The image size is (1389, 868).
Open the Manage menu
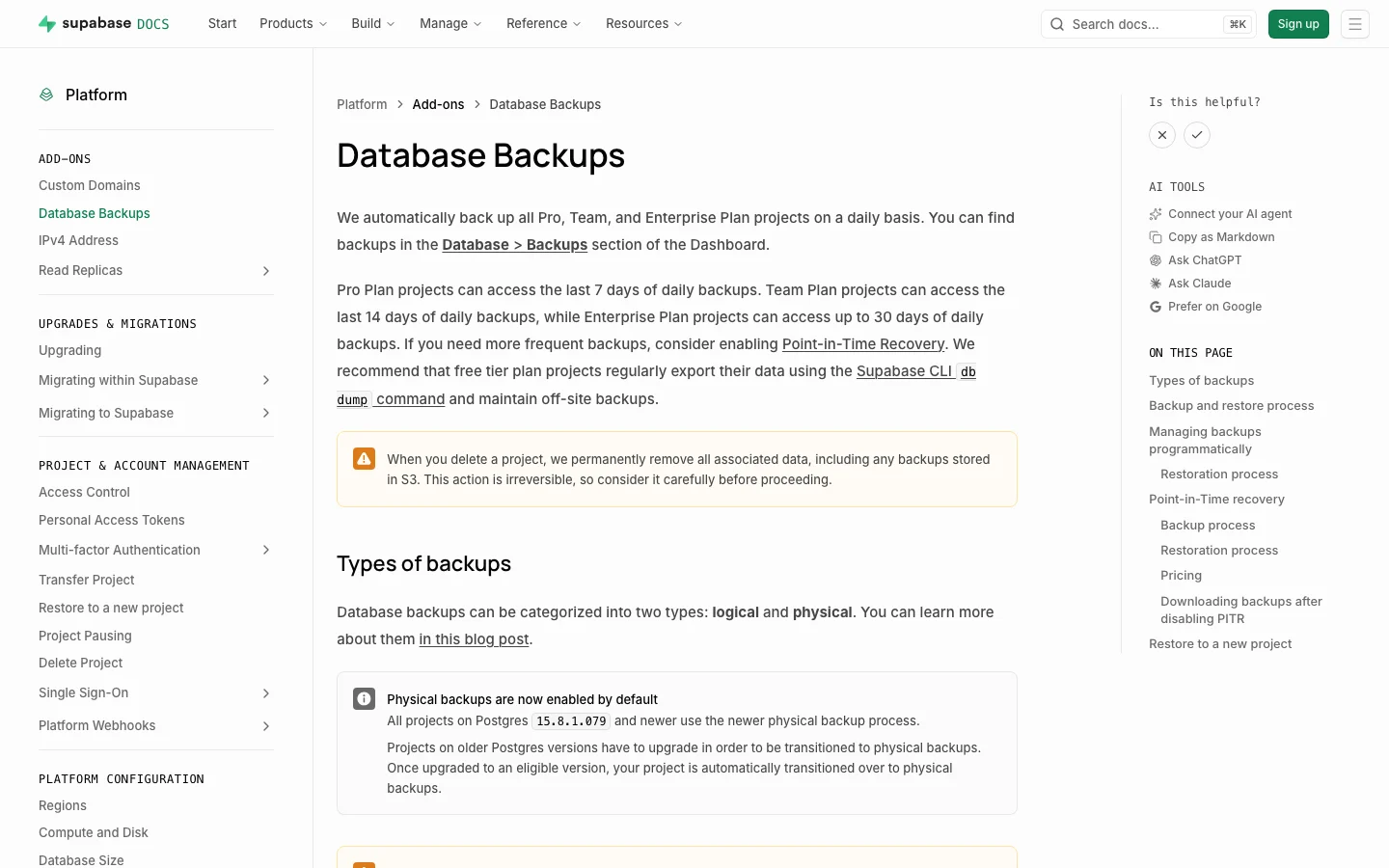pyautogui.click(x=450, y=24)
